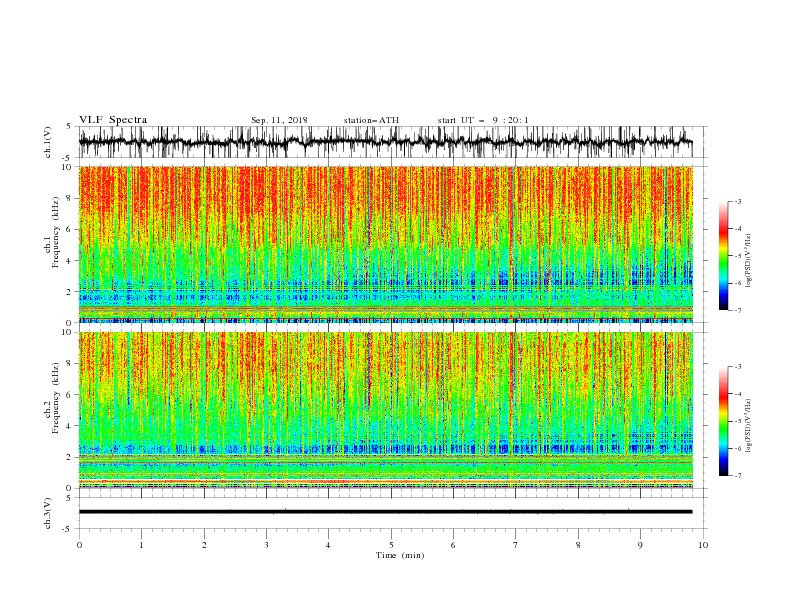Click the time axis tick label "6"
The width and height of the screenshot is (792, 612).
point(453,545)
